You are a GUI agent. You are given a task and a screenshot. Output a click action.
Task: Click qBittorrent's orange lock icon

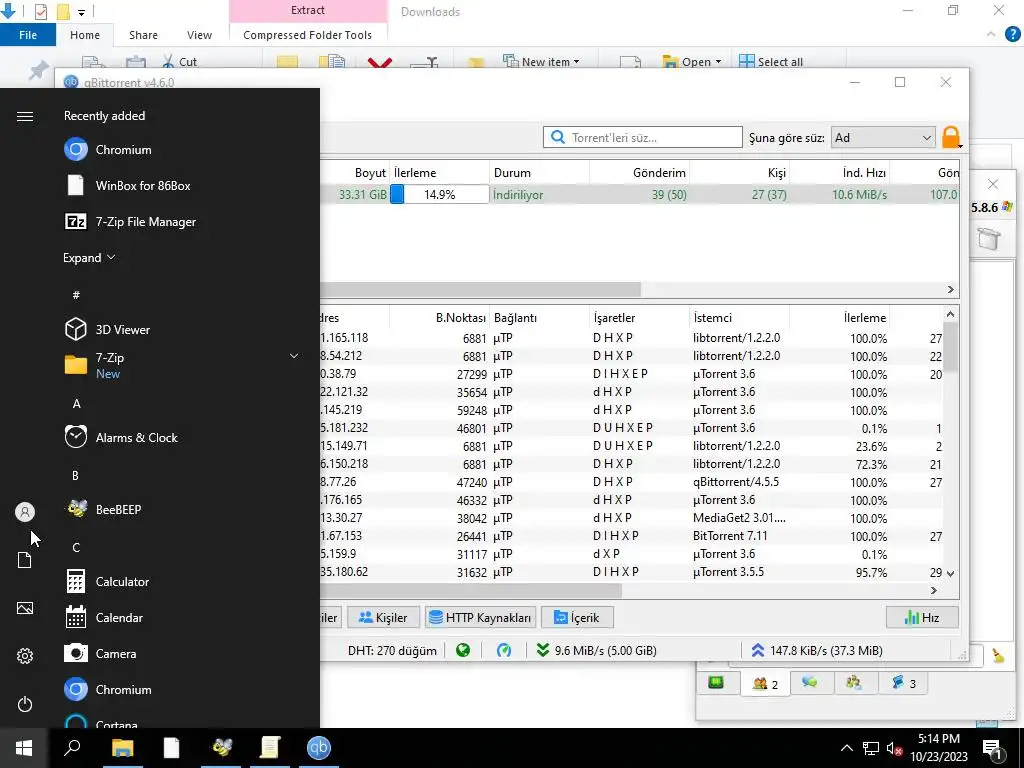coord(951,137)
